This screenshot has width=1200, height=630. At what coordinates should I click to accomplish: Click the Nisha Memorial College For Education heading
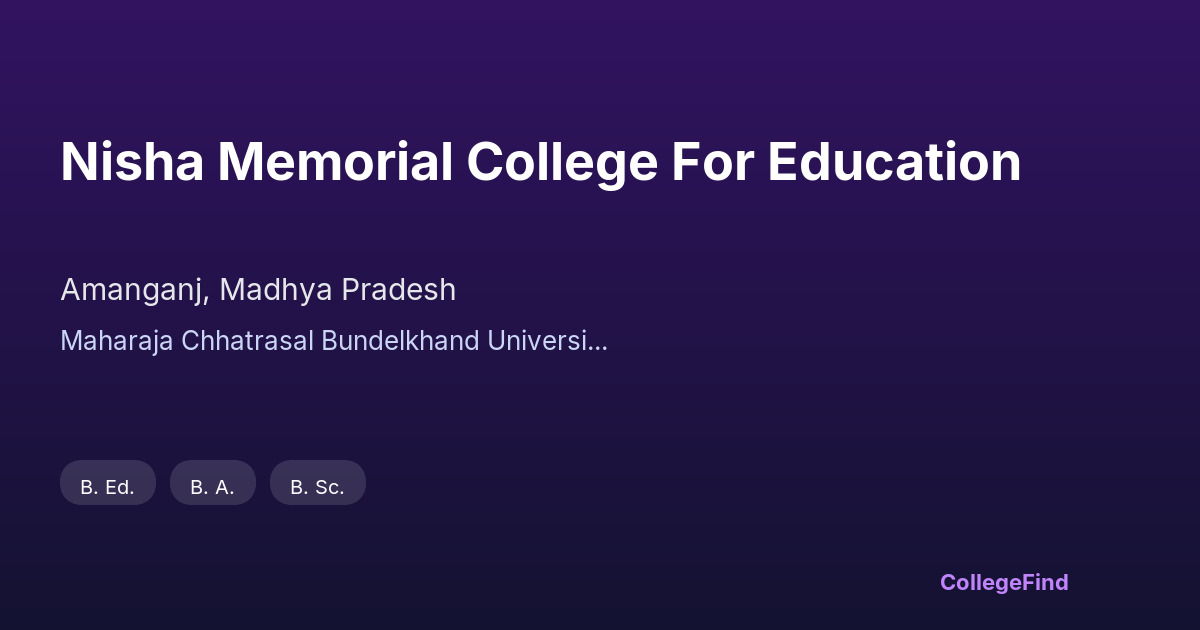coord(540,162)
